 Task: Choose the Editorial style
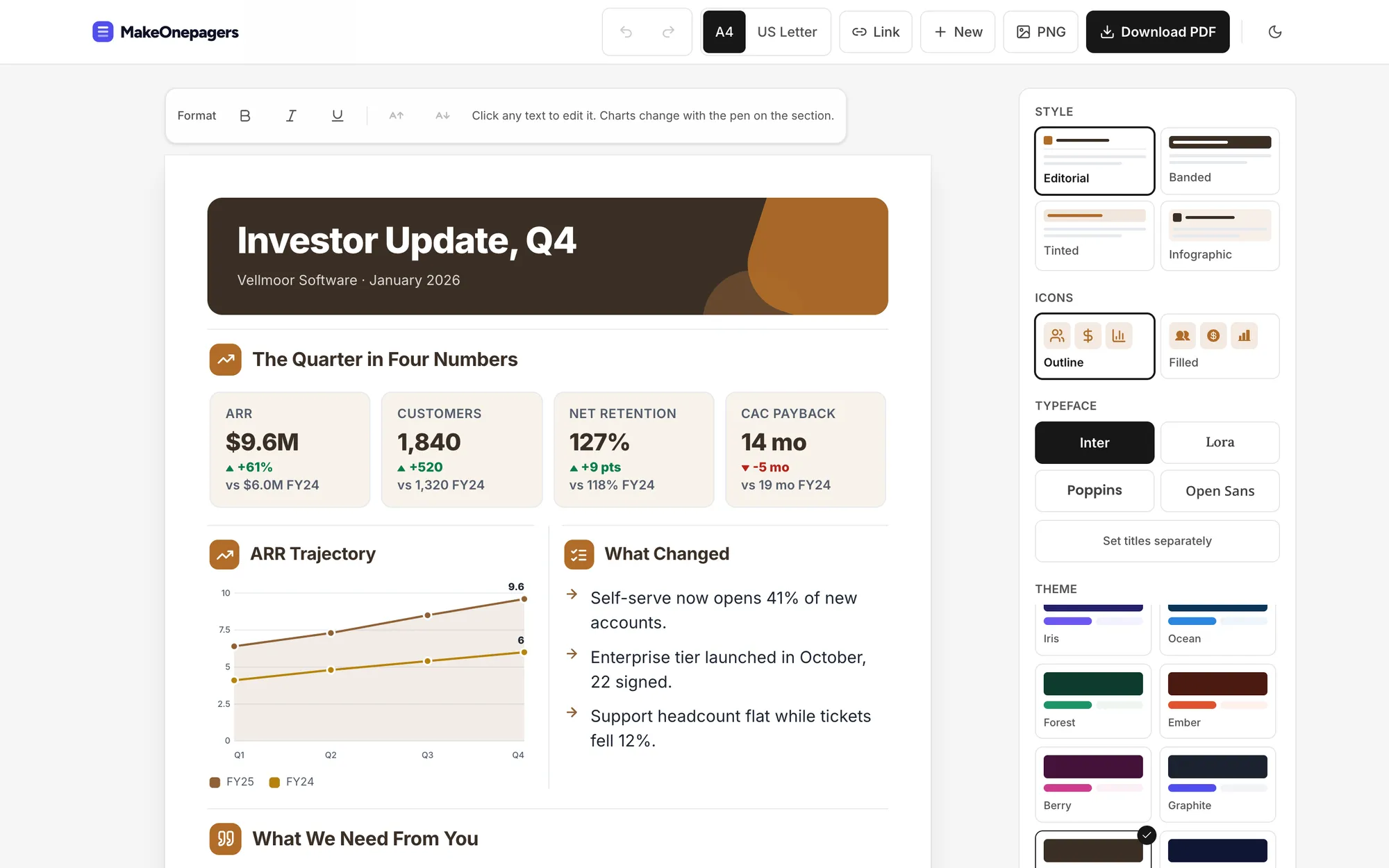(1095, 160)
